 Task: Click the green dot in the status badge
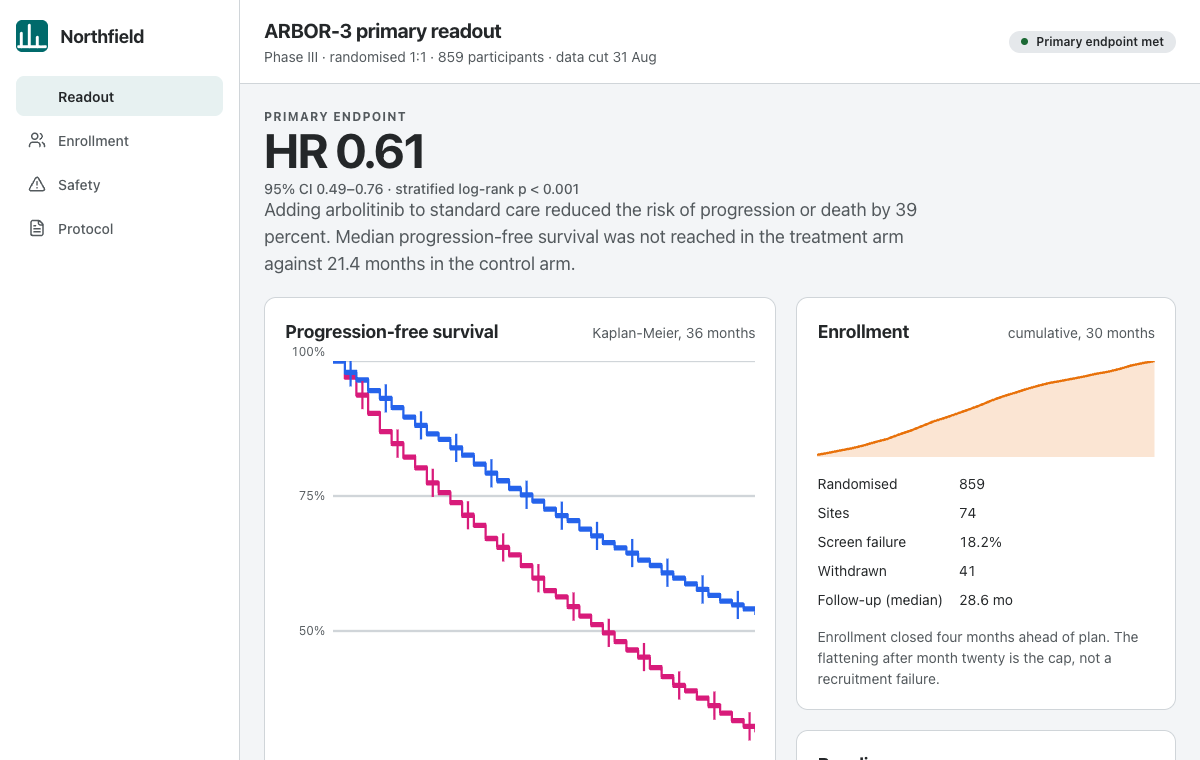pos(1024,42)
